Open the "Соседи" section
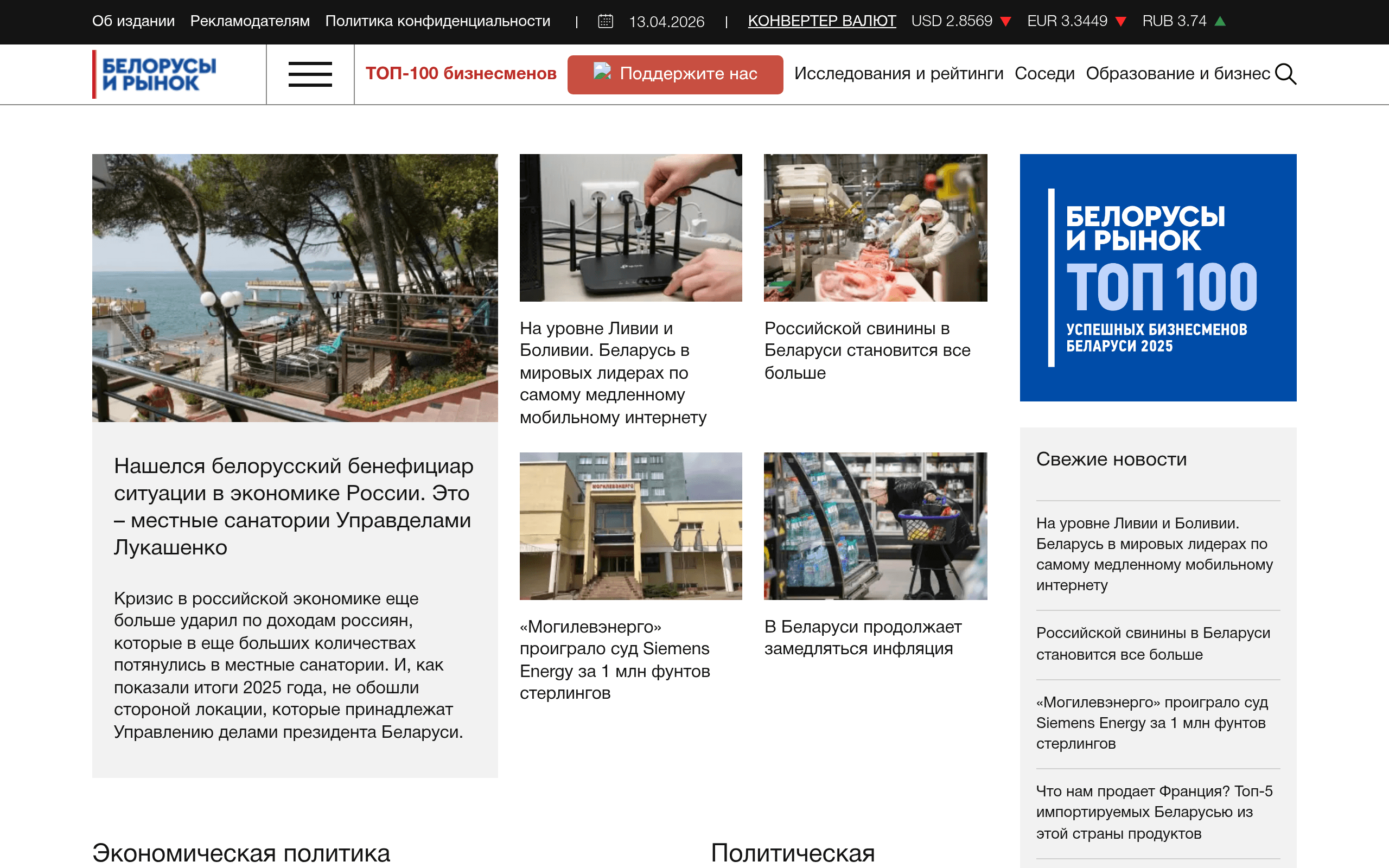 tap(1045, 73)
